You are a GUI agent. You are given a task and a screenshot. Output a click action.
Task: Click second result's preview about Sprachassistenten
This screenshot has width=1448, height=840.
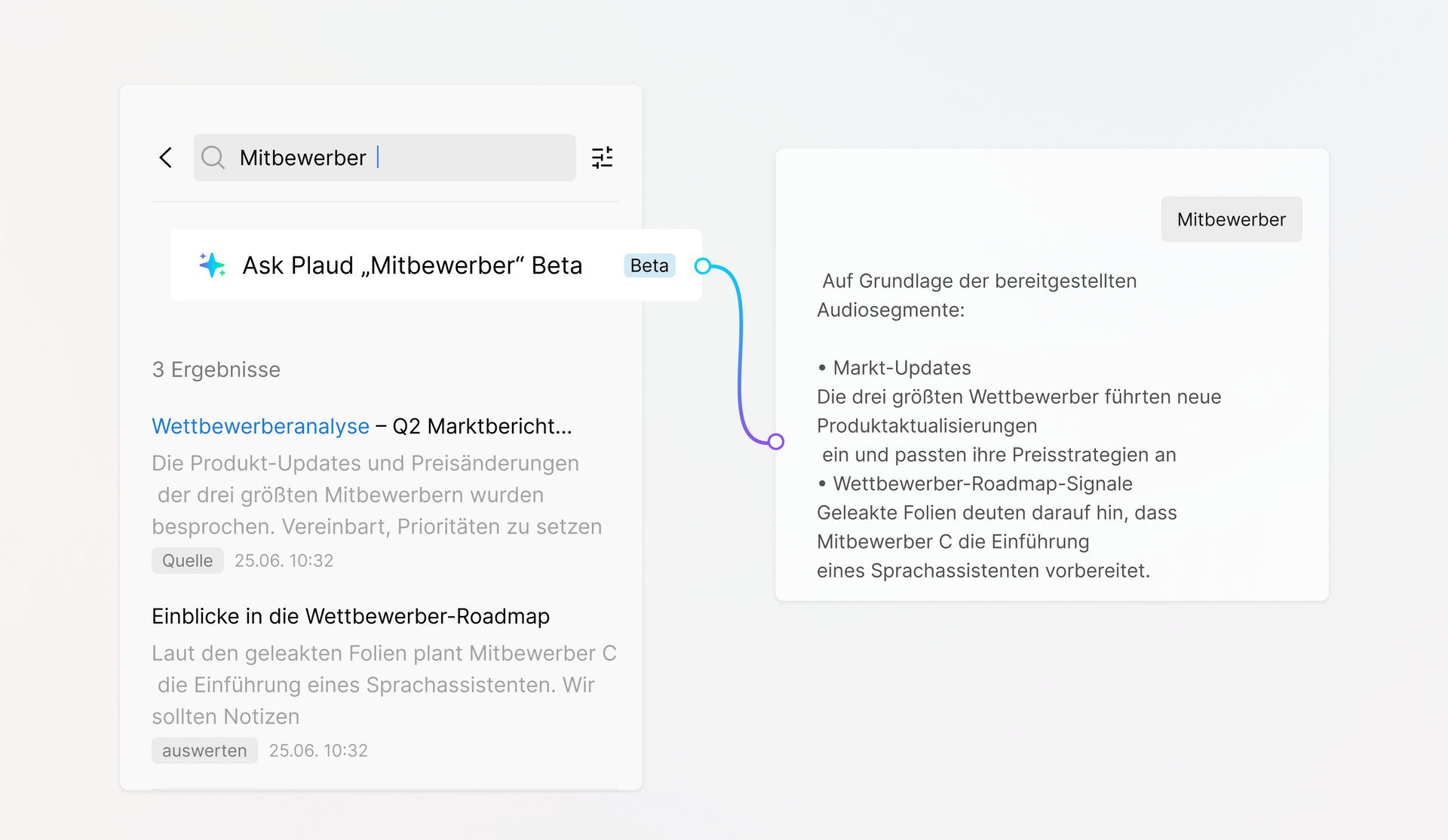(x=376, y=685)
